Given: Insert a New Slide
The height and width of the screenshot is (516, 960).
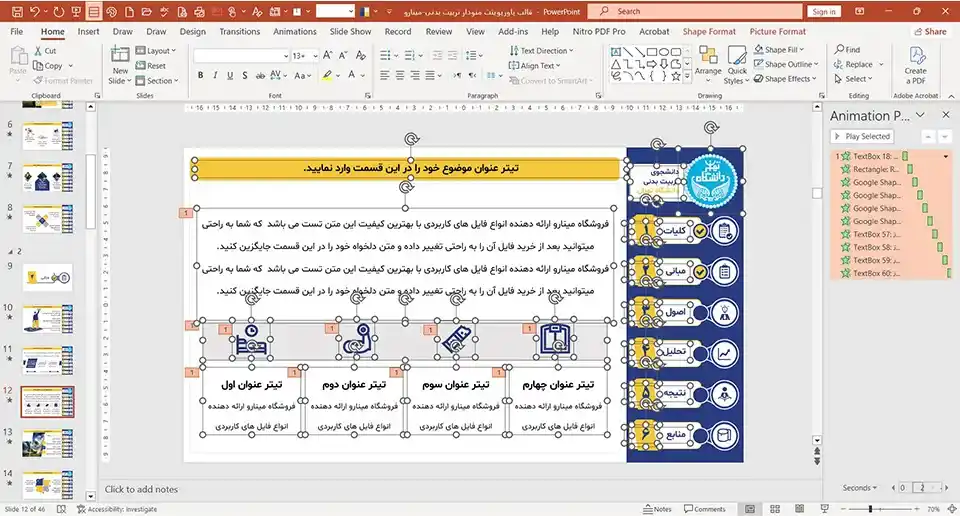Looking at the screenshot, I should (120, 65).
